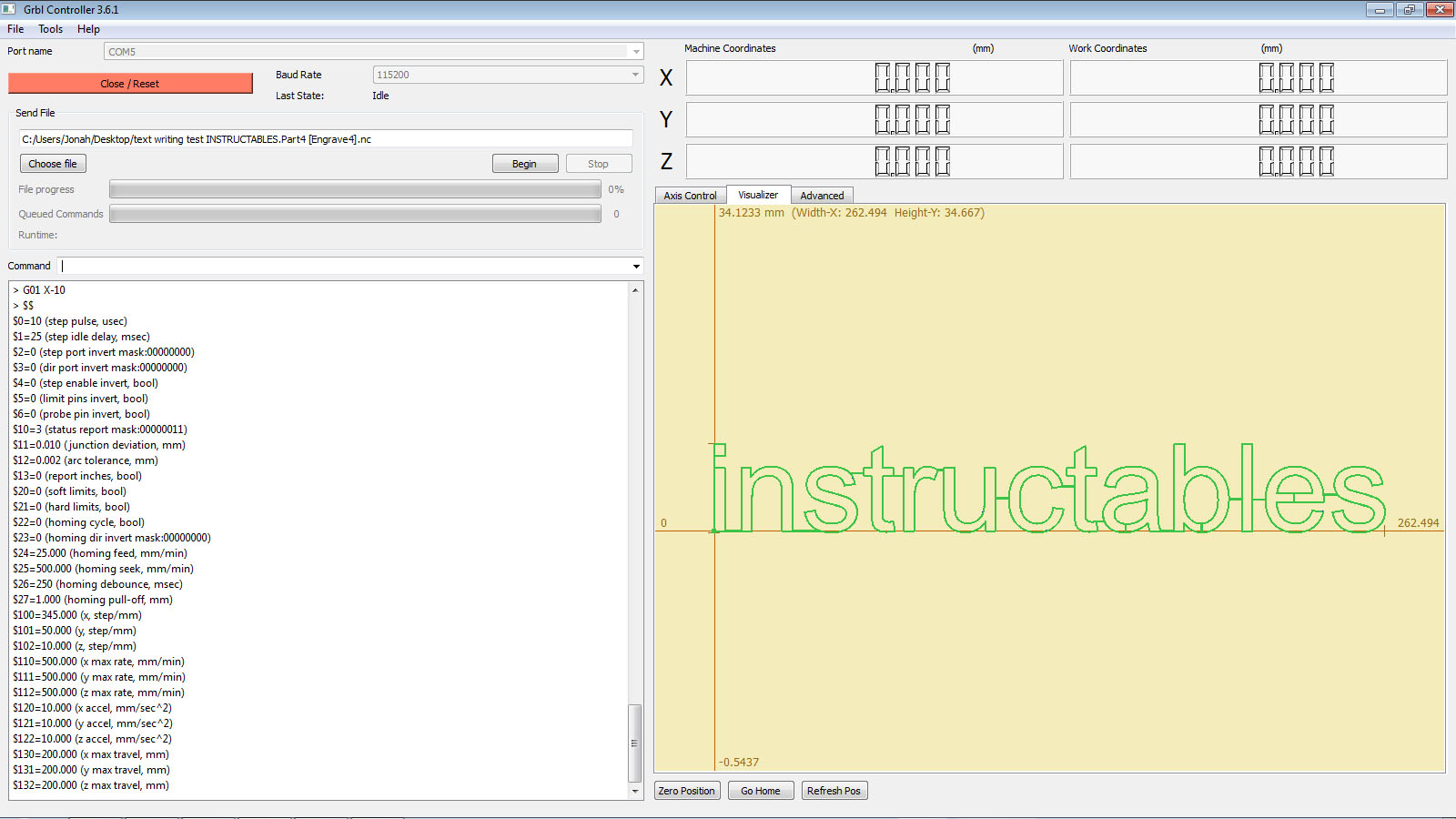Click the 'Width-X: 262.494' dimension text
This screenshot has height=819, width=1456.
[842, 213]
